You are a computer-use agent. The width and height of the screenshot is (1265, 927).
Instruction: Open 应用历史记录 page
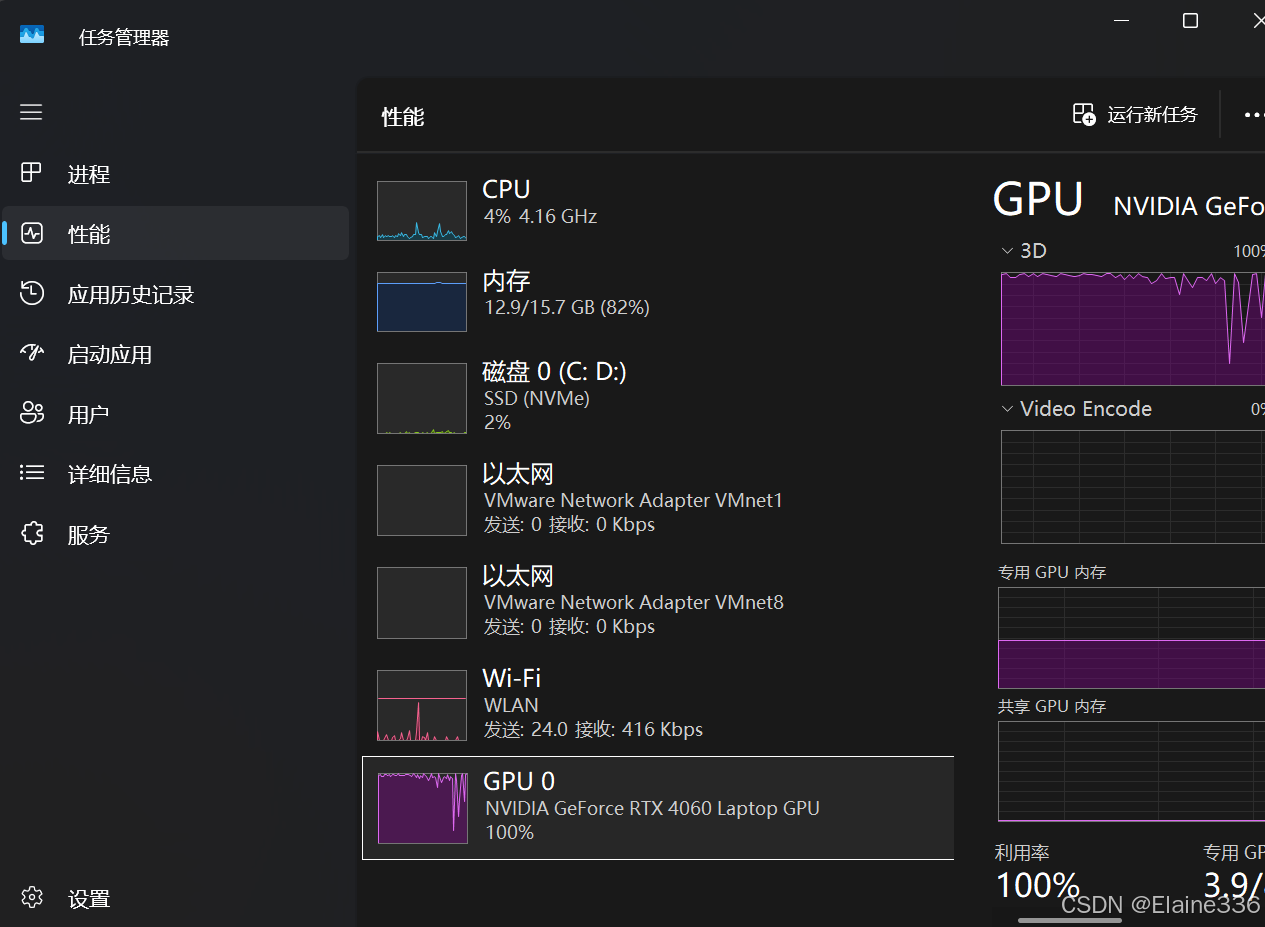coord(175,294)
